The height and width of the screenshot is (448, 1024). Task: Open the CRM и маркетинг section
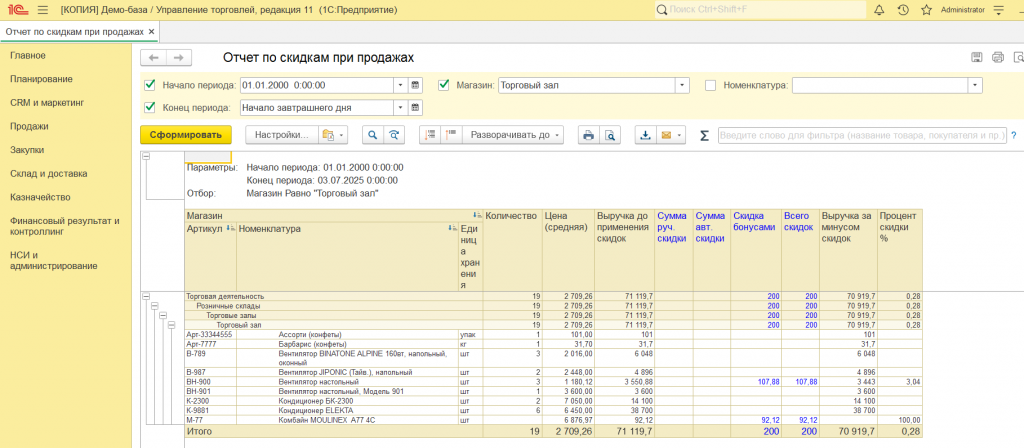47,103
